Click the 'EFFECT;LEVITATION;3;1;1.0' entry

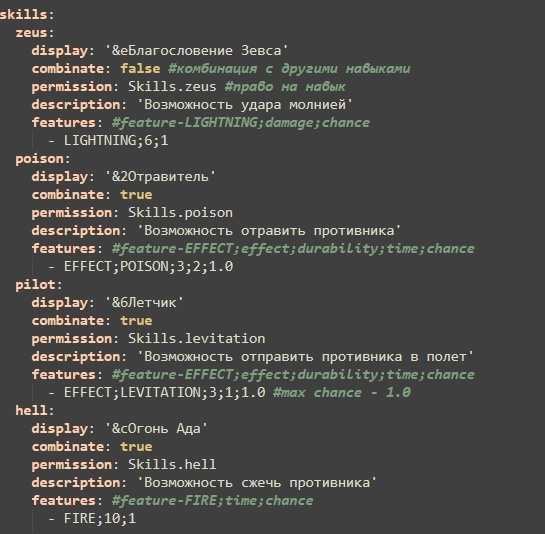coord(165,393)
